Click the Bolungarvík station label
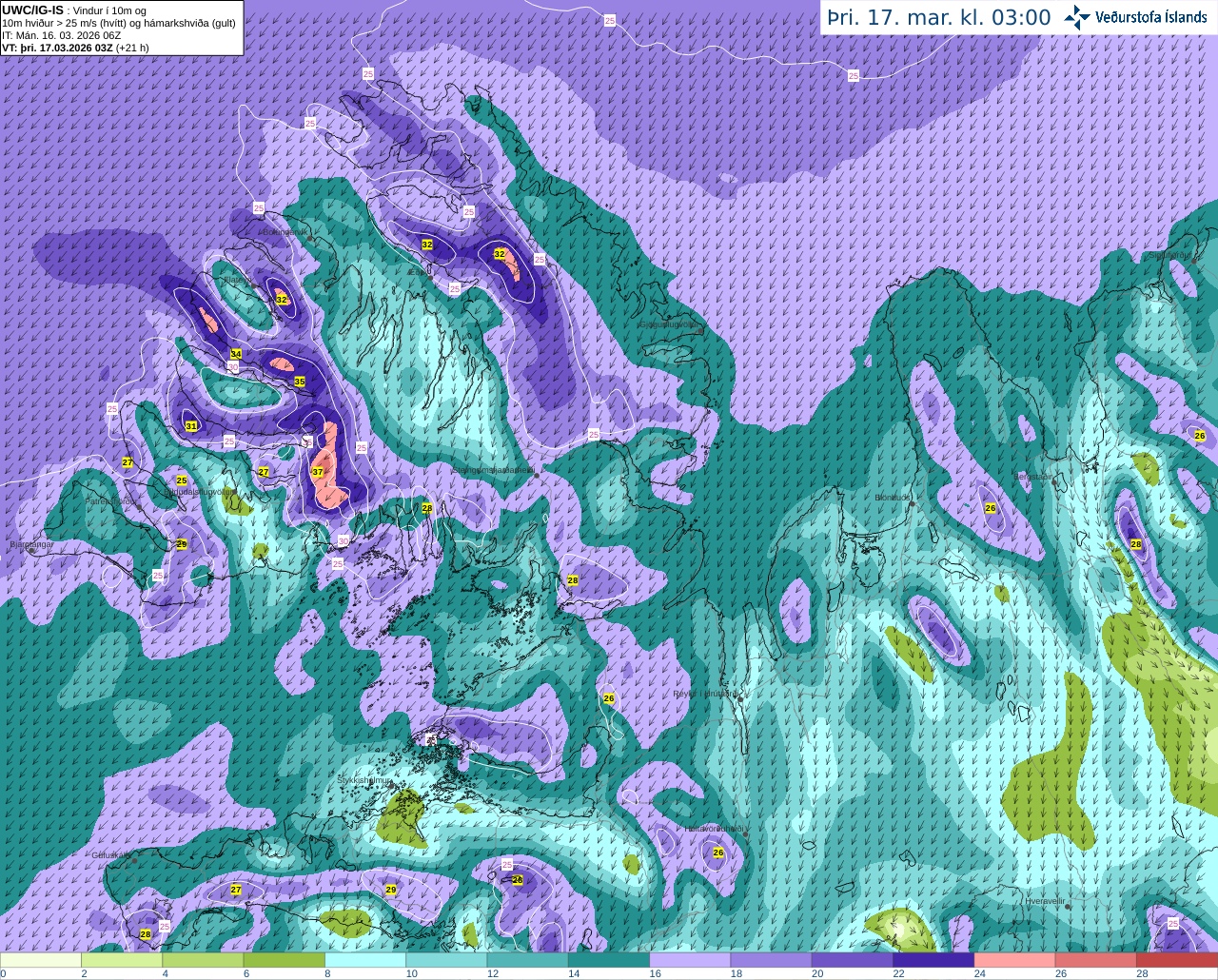The image size is (1218, 980). [x=284, y=231]
